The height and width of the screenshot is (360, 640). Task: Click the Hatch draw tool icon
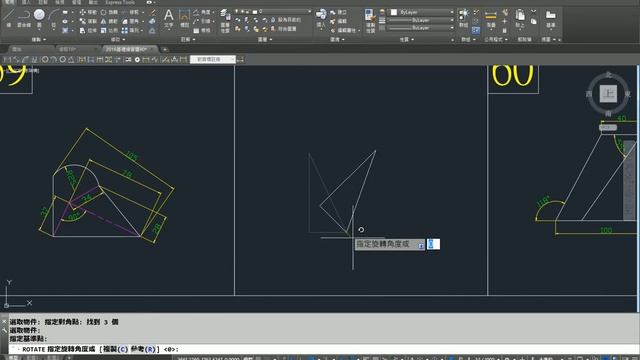point(65,30)
